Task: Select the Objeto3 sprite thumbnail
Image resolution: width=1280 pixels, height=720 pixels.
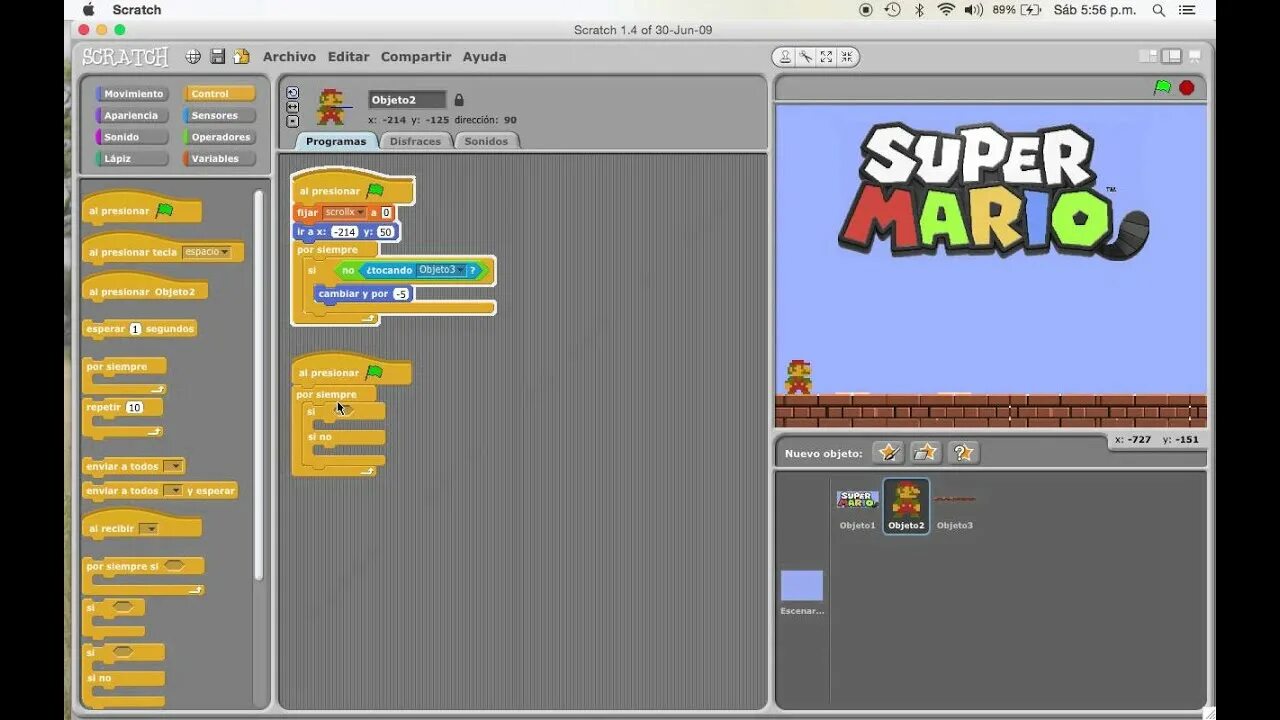Action: (x=954, y=507)
